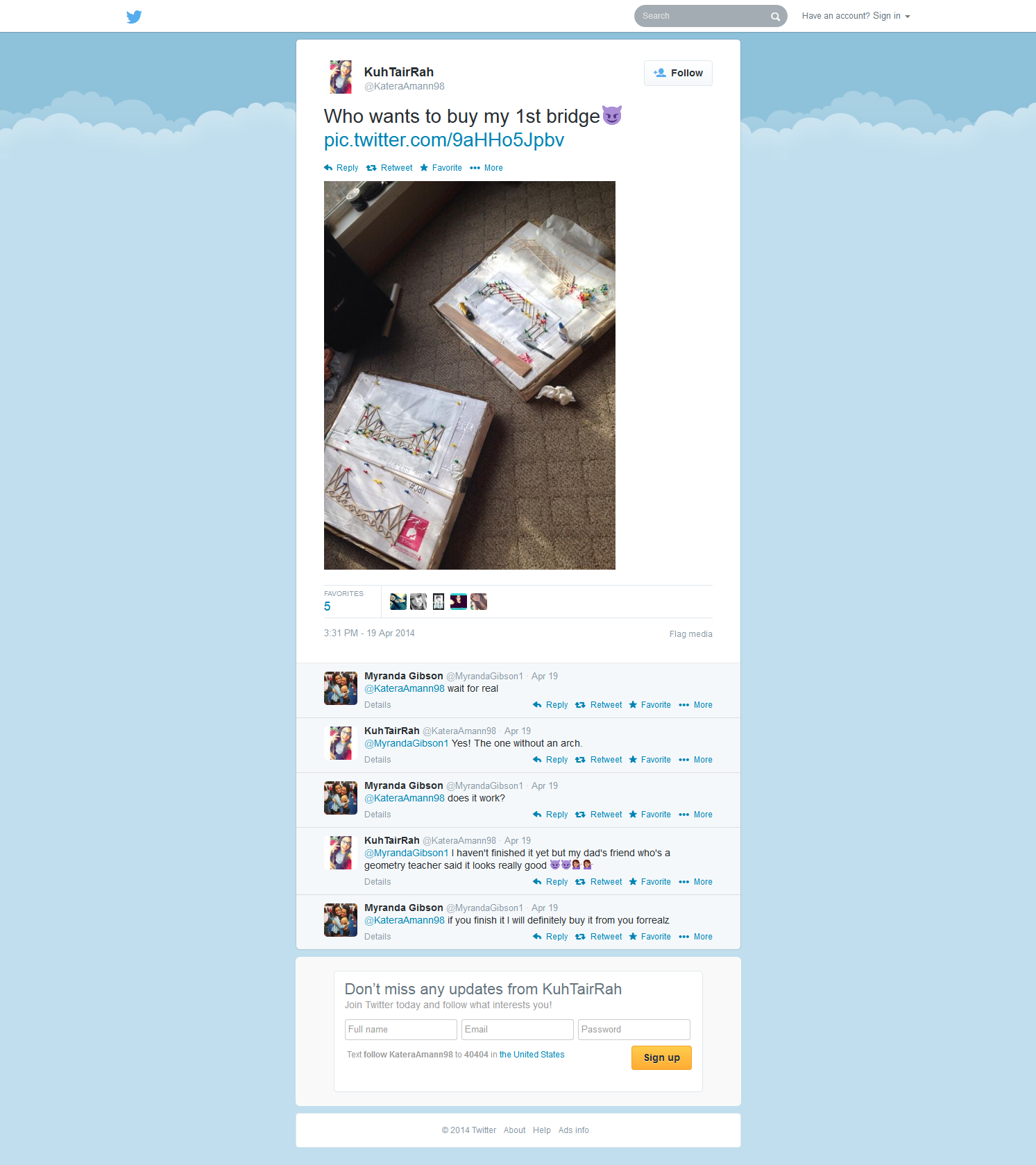Image resolution: width=1036 pixels, height=1165 pixels.
Task: Expand Details on 'wait for real' reply
Action: point(377,705)
